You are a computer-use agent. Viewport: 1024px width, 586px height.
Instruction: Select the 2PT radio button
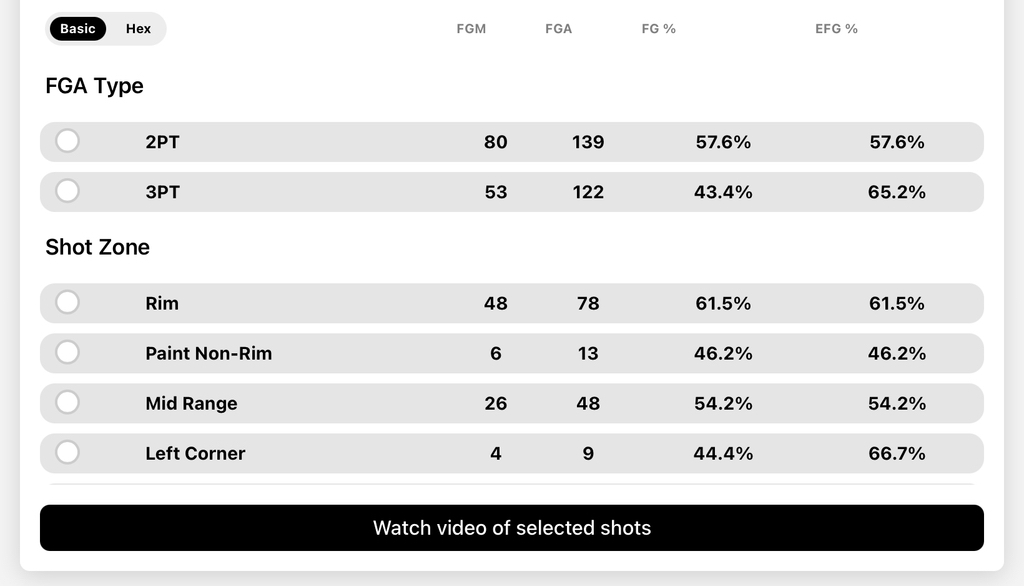point(67,141)
